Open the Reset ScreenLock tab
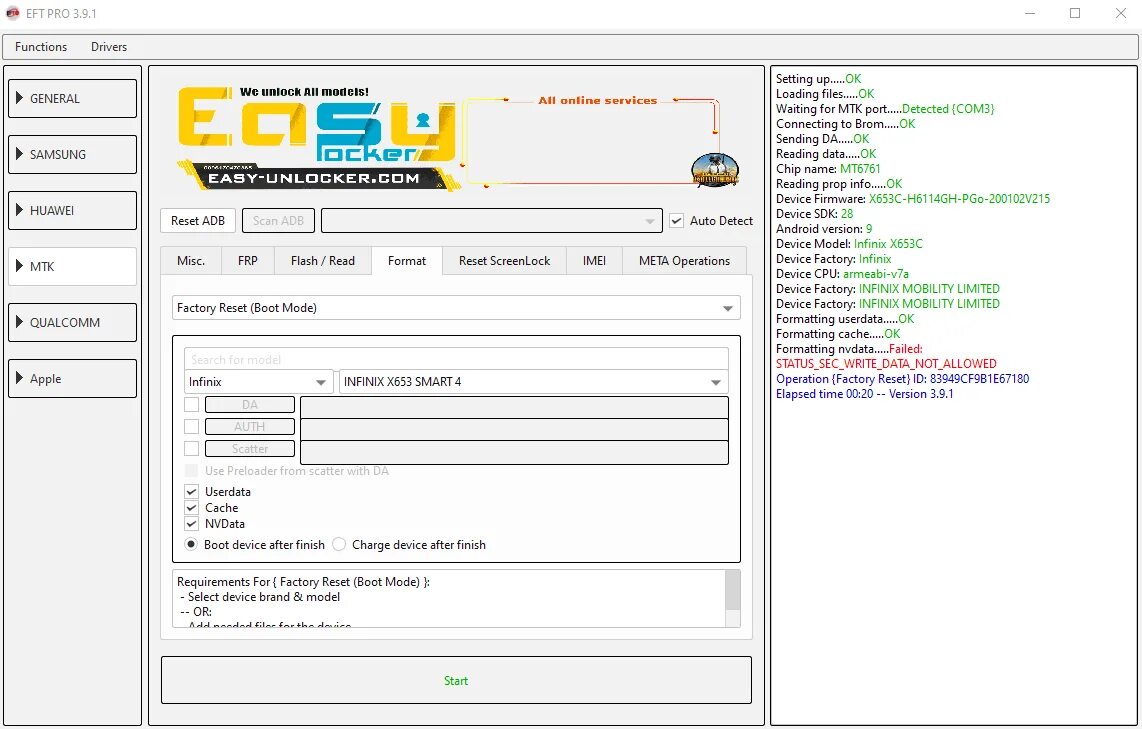Screen dimensions: 1142x729 click(504, 261)
